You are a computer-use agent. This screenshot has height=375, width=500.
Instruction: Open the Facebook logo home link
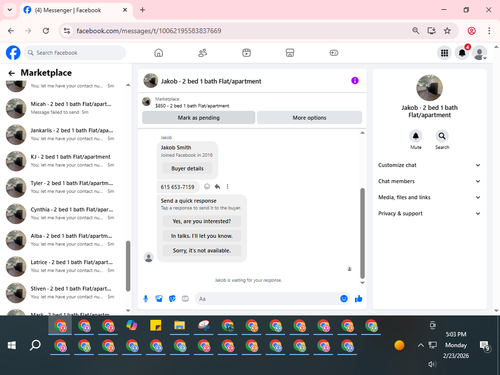coord(13,53)
